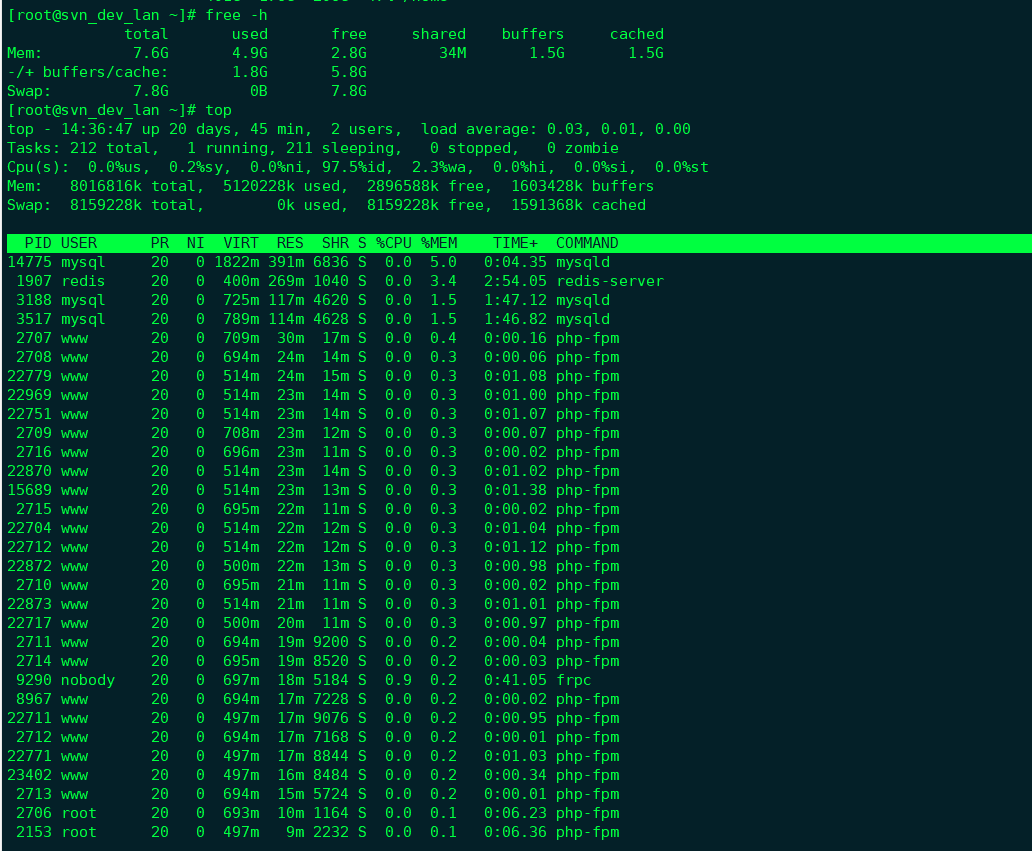Click the user 'nobody' in PID 9290 row
The image size is (1032, 851).
pyautogui.click(x=88, y=682)
